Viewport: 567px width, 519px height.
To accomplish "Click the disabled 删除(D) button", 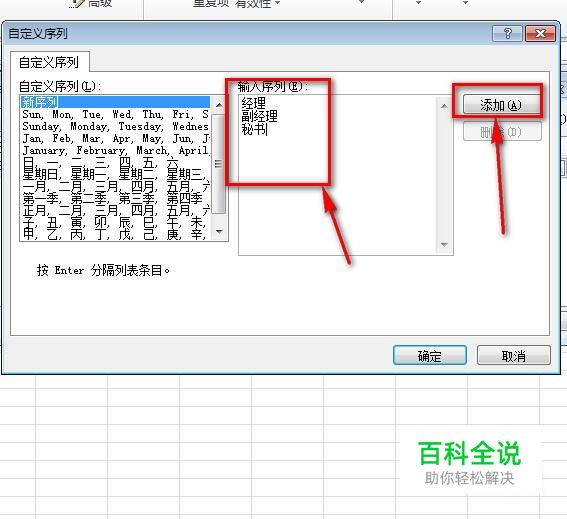I will (x=502, y=132).
